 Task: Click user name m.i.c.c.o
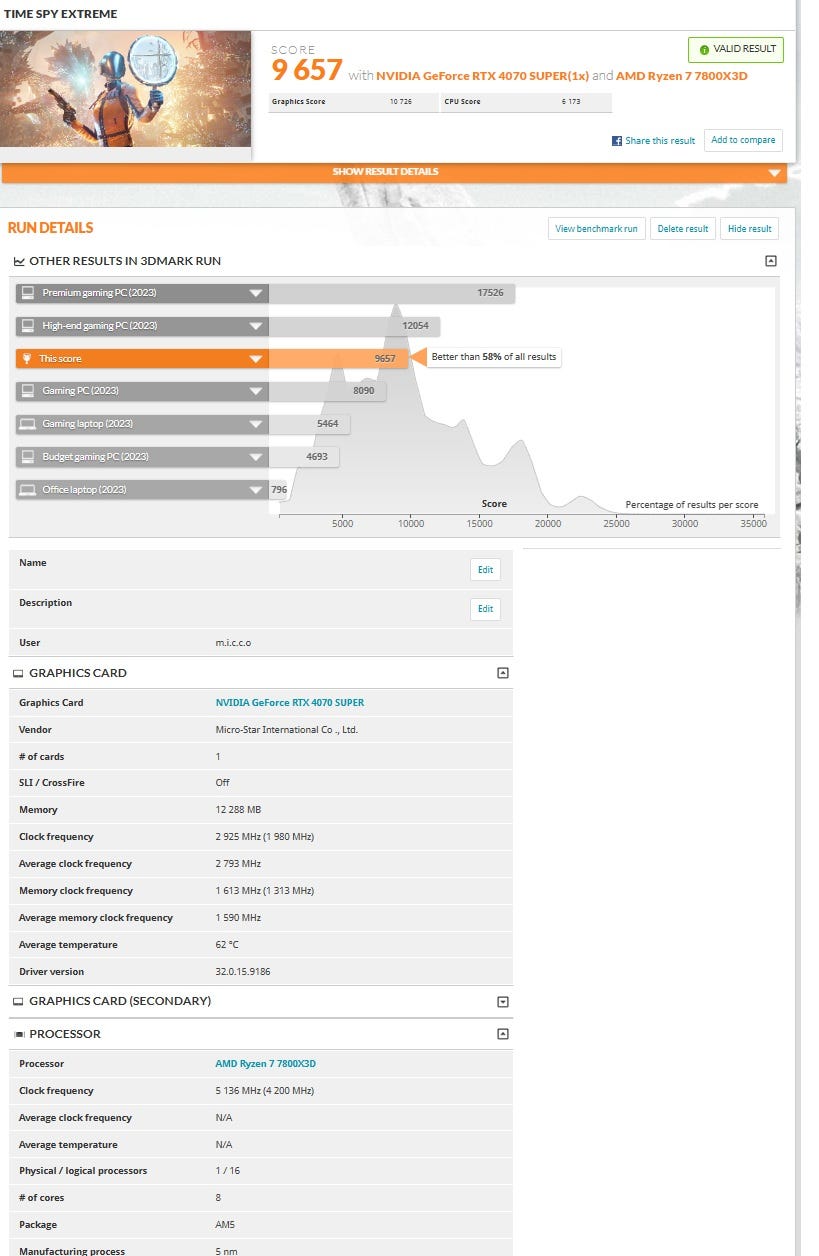[x=234, y=643]
